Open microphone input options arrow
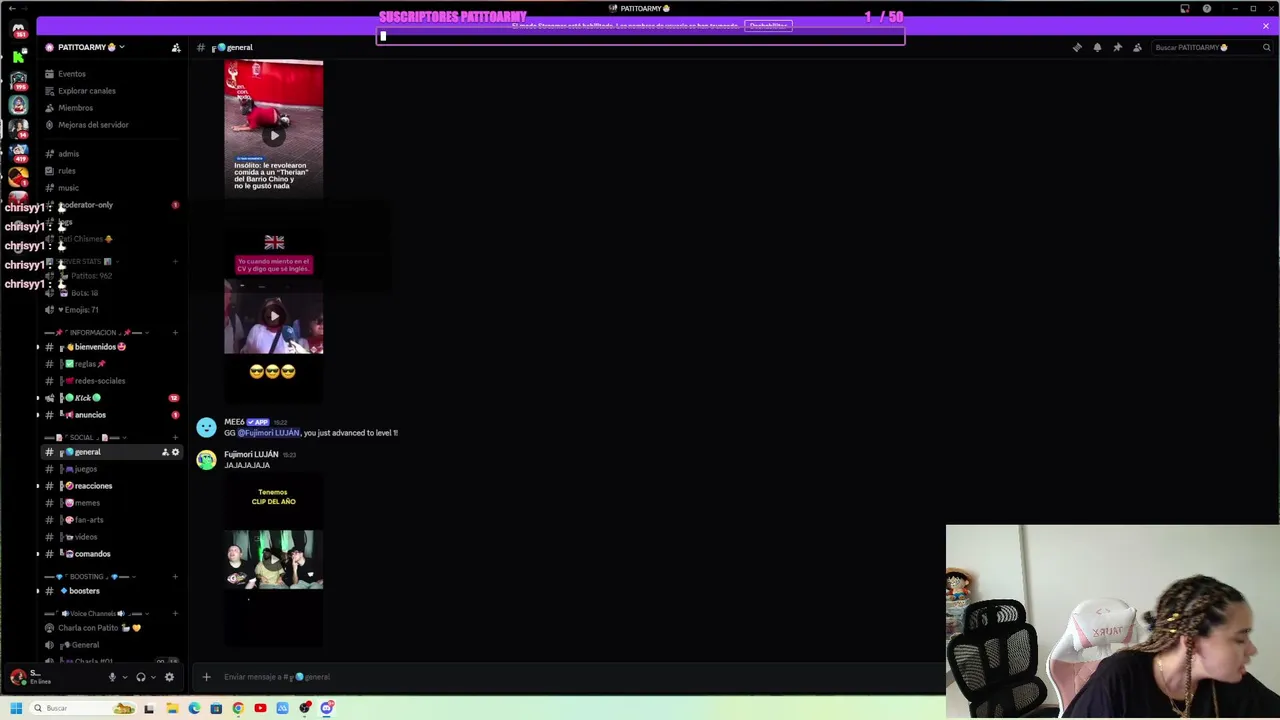Image resolution: width=1280 pixels, height=720 pixels. coord(124,677)
